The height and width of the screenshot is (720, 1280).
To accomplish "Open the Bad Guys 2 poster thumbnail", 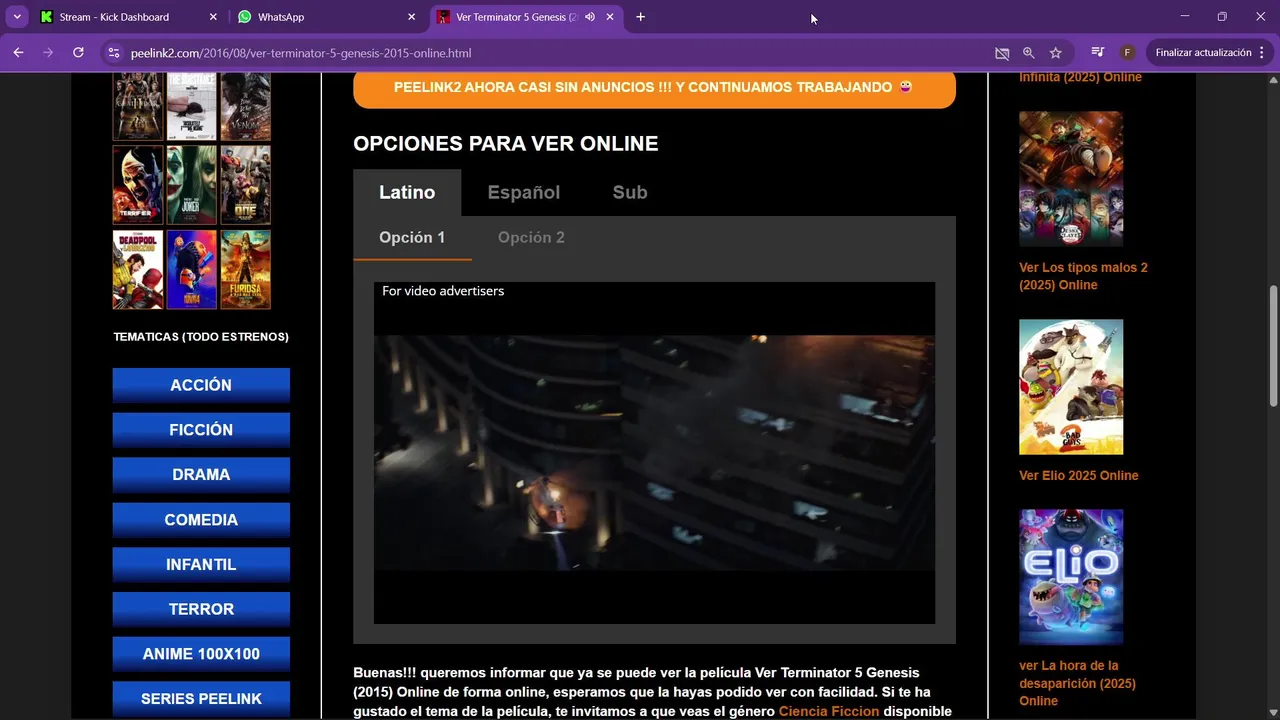I will pyautogui.click(x=1071, y=387).
